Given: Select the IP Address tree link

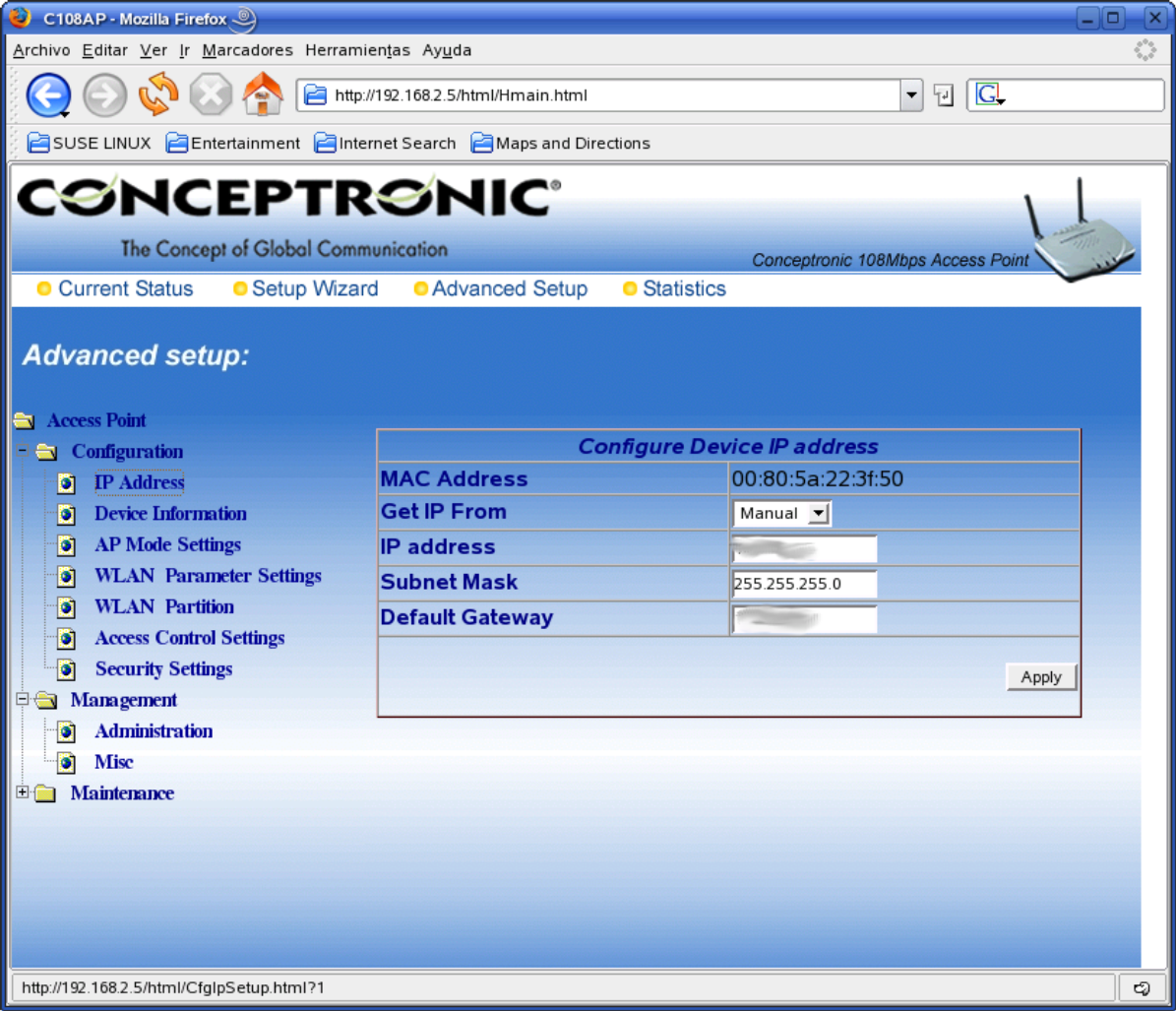Looking at the screenshot, I should coord(140,482).
